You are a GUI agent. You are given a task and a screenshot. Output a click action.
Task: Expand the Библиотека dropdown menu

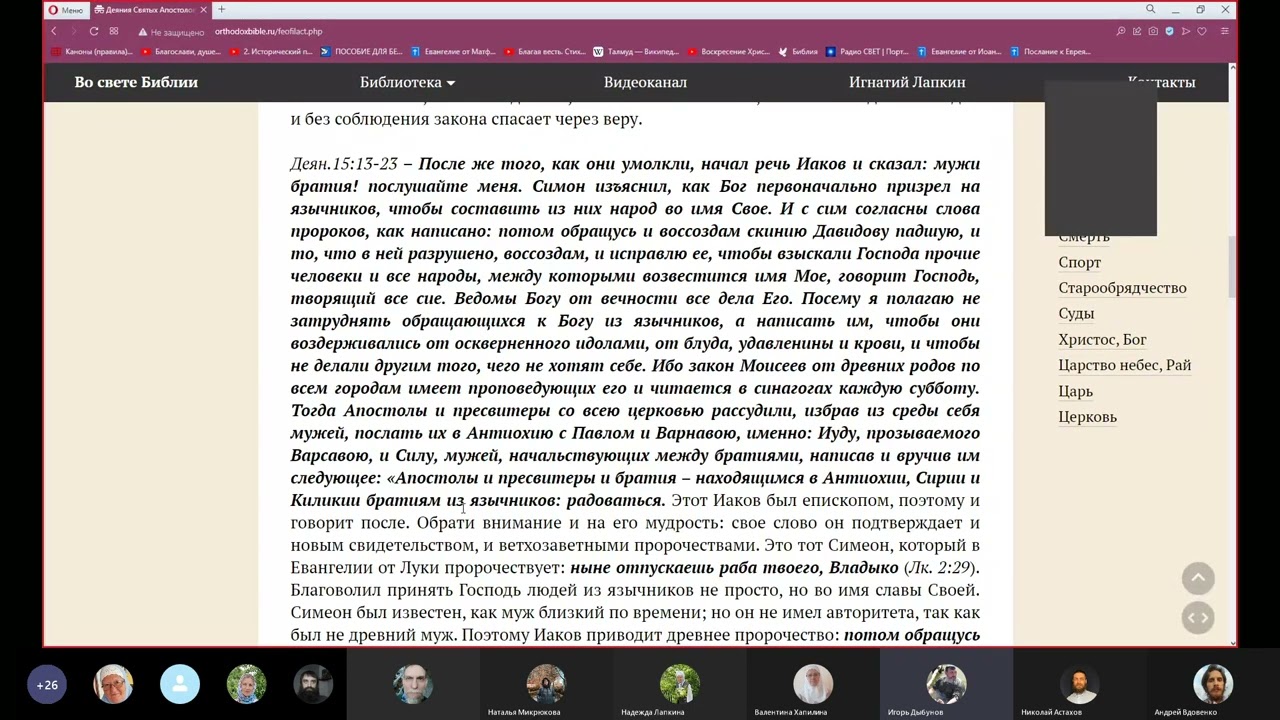(407, 82)
